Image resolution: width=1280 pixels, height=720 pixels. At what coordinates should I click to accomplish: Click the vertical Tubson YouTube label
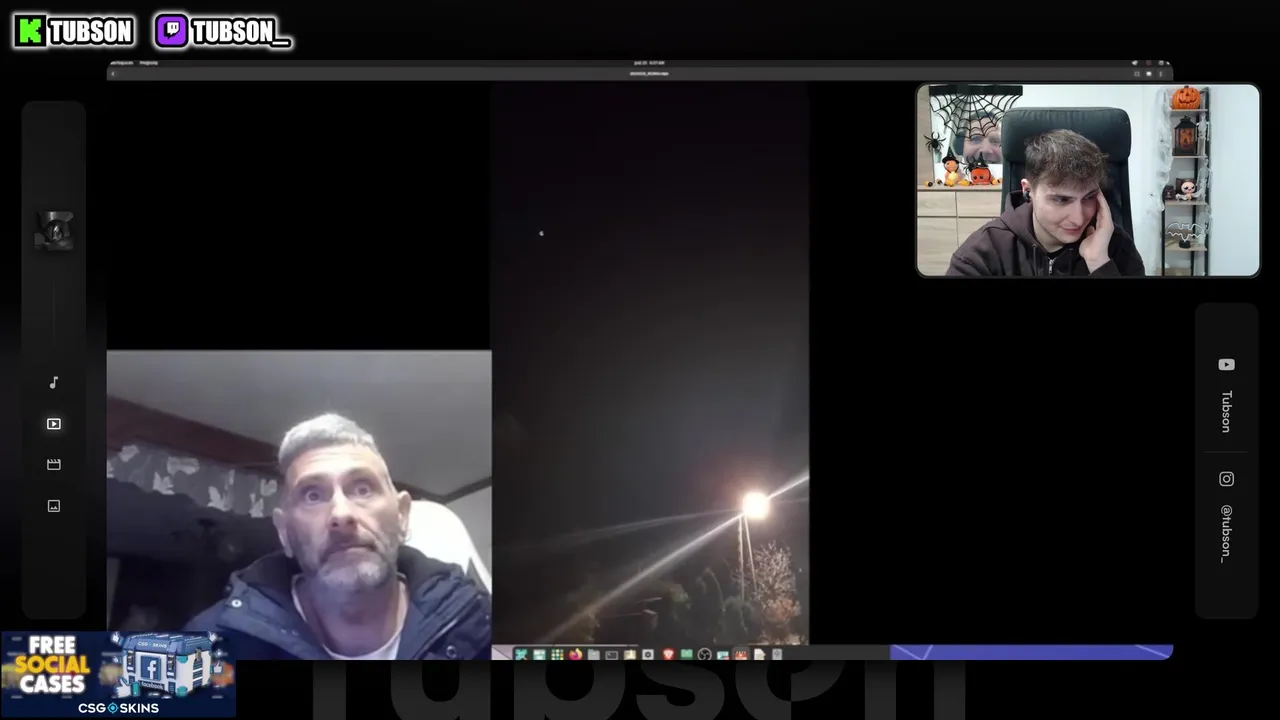(x=1226, y=411)
